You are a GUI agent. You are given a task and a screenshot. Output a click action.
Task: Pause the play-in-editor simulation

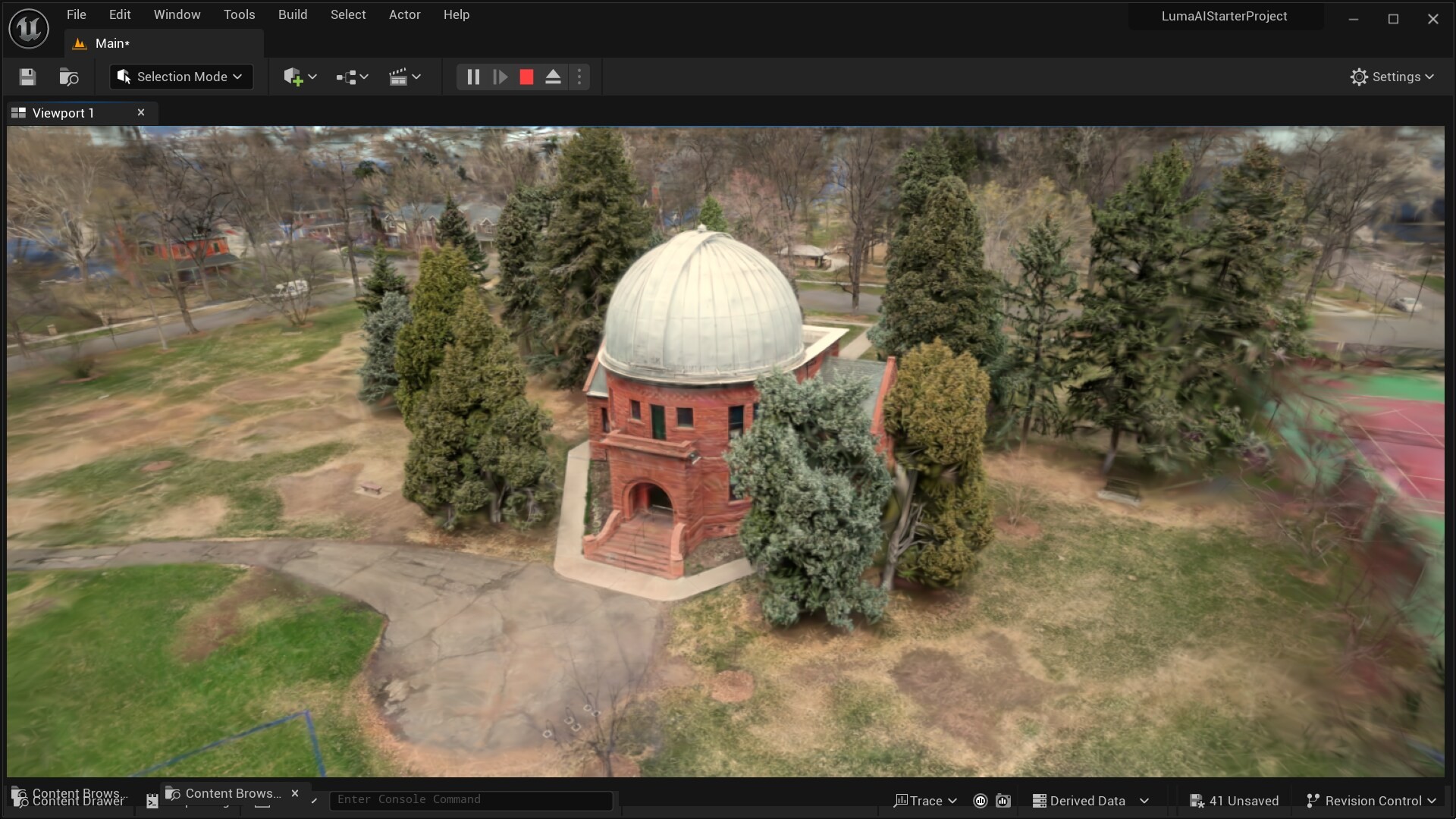coord(472,77)
